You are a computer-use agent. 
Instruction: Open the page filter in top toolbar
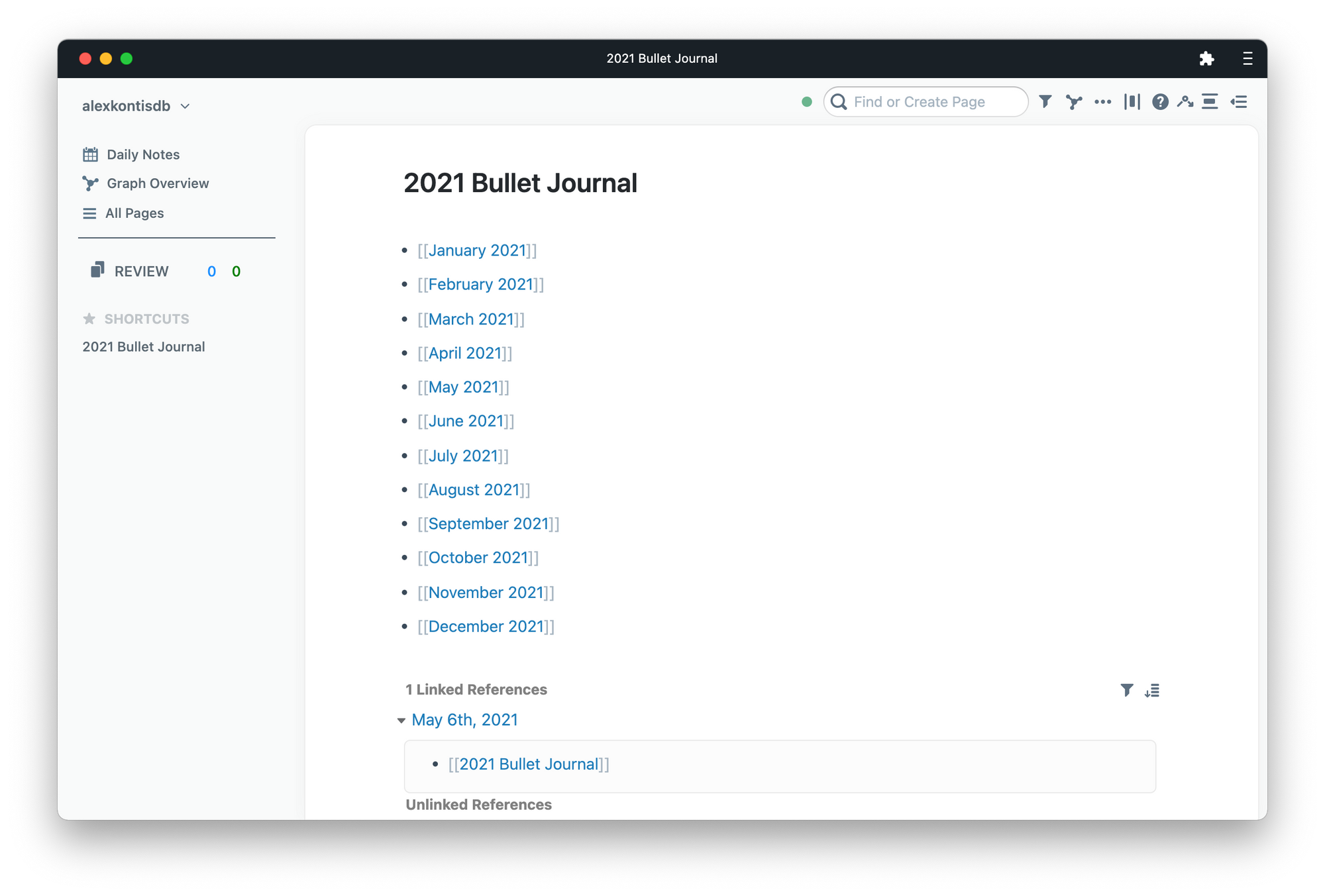point(1045,101)
